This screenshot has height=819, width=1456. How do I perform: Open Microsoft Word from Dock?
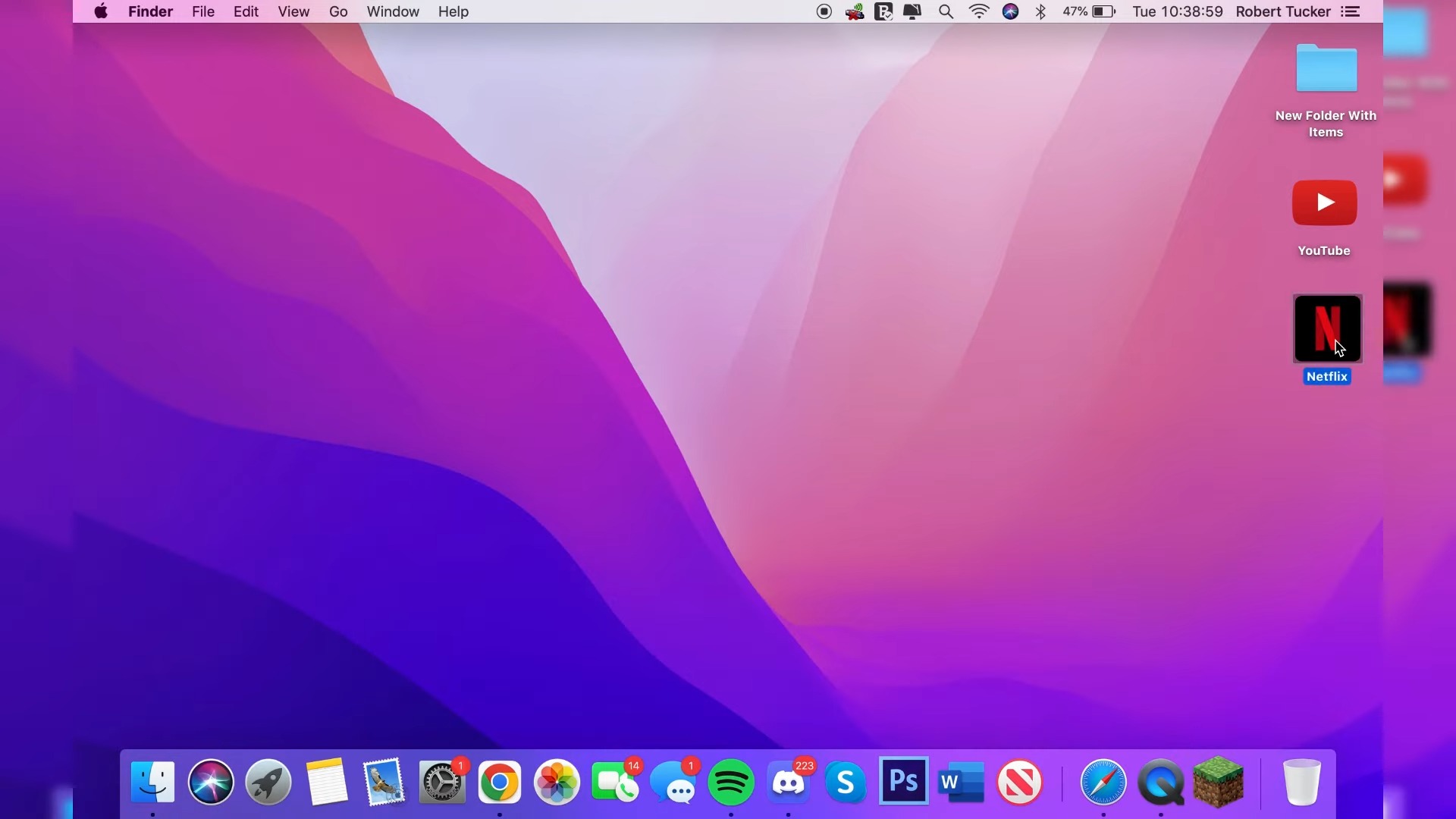click(x=962, y=783)
